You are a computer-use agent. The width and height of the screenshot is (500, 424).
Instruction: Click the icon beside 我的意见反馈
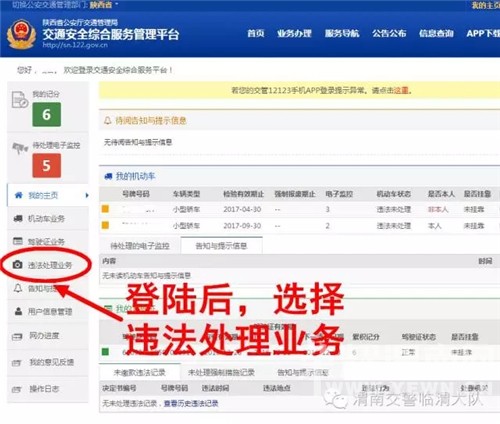point(17,363)
